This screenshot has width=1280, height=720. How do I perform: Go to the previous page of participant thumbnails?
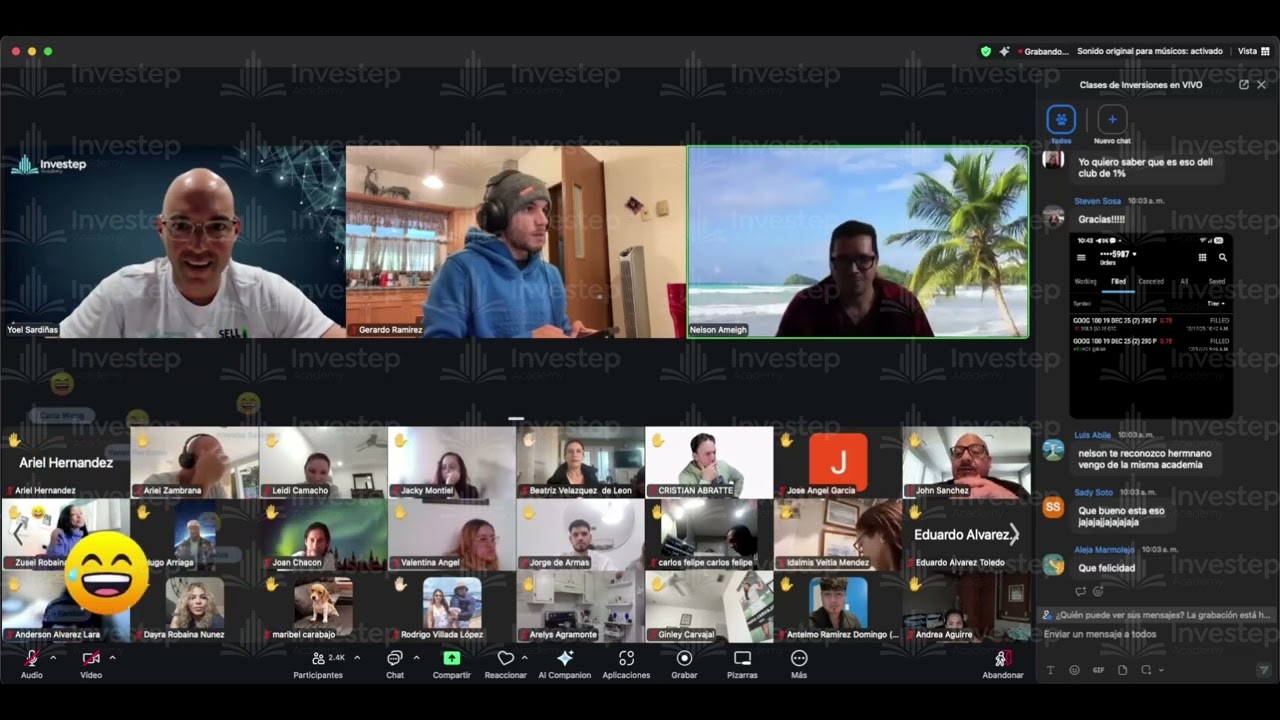pos(17,534)
